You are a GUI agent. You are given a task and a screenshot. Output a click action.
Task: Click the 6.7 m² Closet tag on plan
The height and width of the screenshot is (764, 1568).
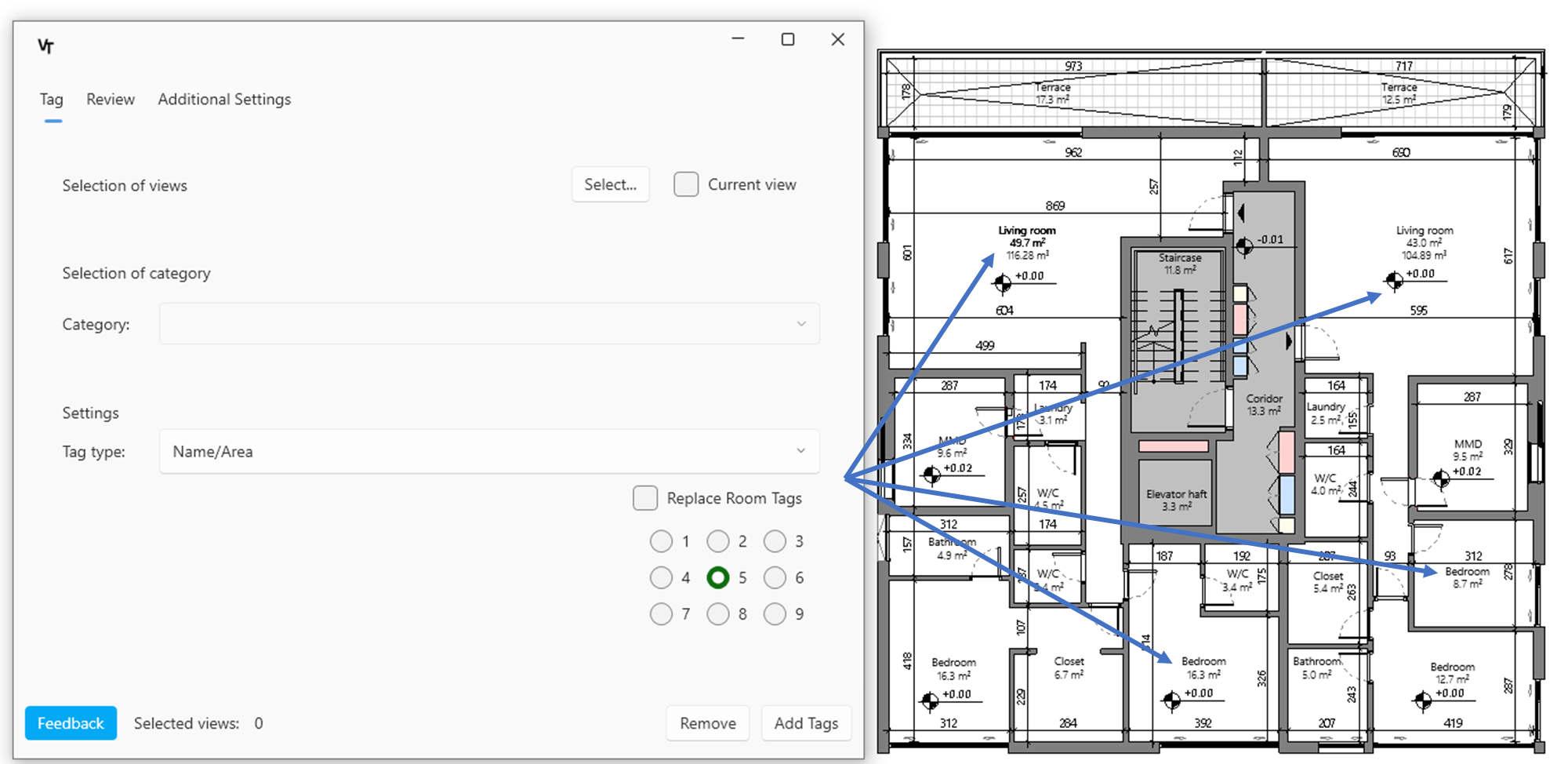(x=1069, y=668)
